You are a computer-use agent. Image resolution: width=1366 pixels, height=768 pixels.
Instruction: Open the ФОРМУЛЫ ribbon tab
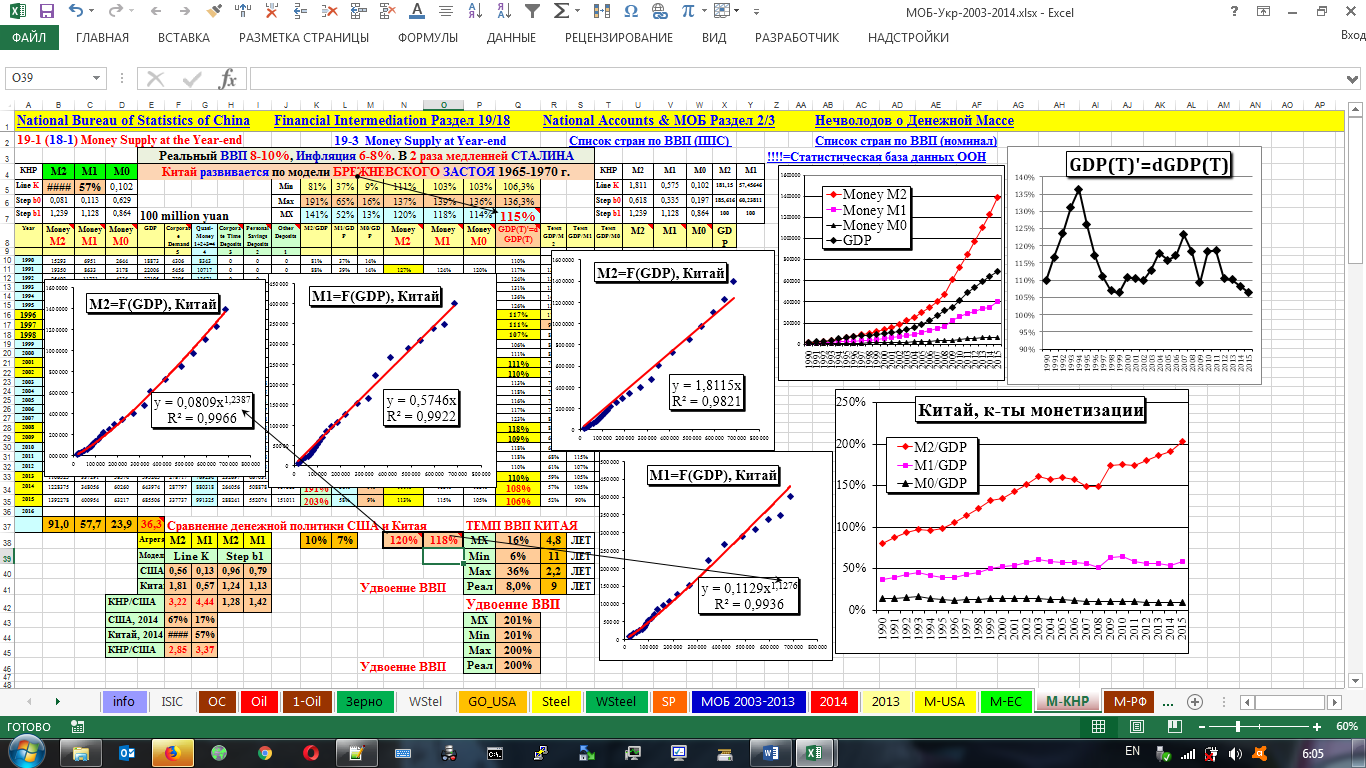pos(428,38)
